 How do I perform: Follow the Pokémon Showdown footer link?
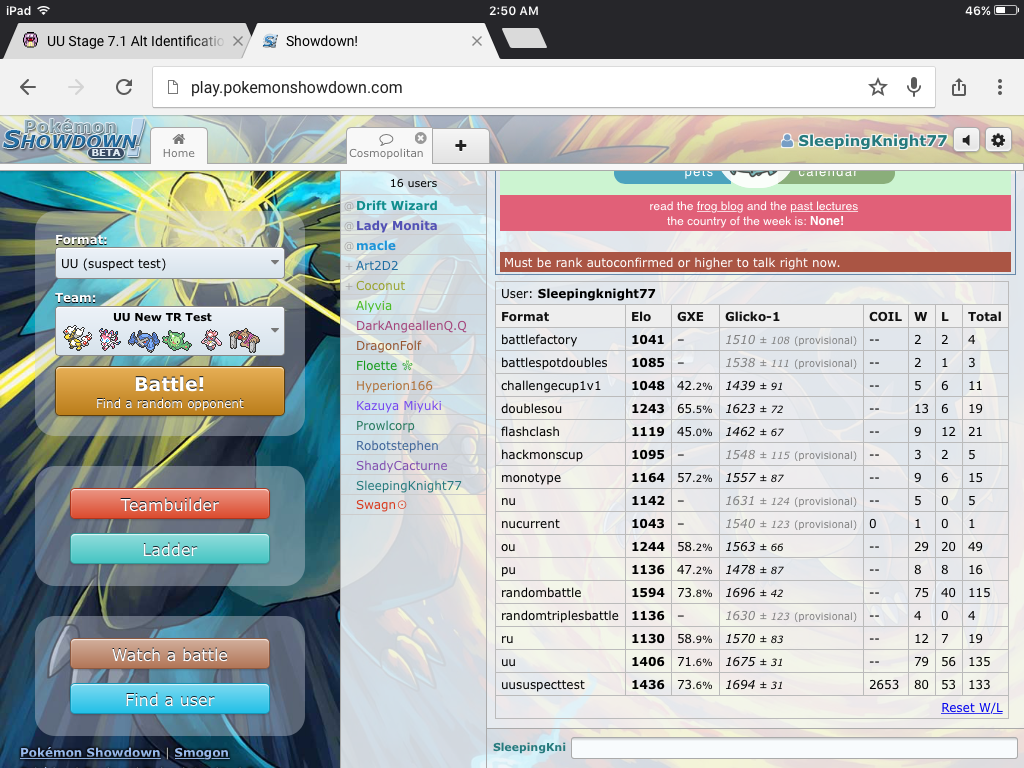point(90,752)
